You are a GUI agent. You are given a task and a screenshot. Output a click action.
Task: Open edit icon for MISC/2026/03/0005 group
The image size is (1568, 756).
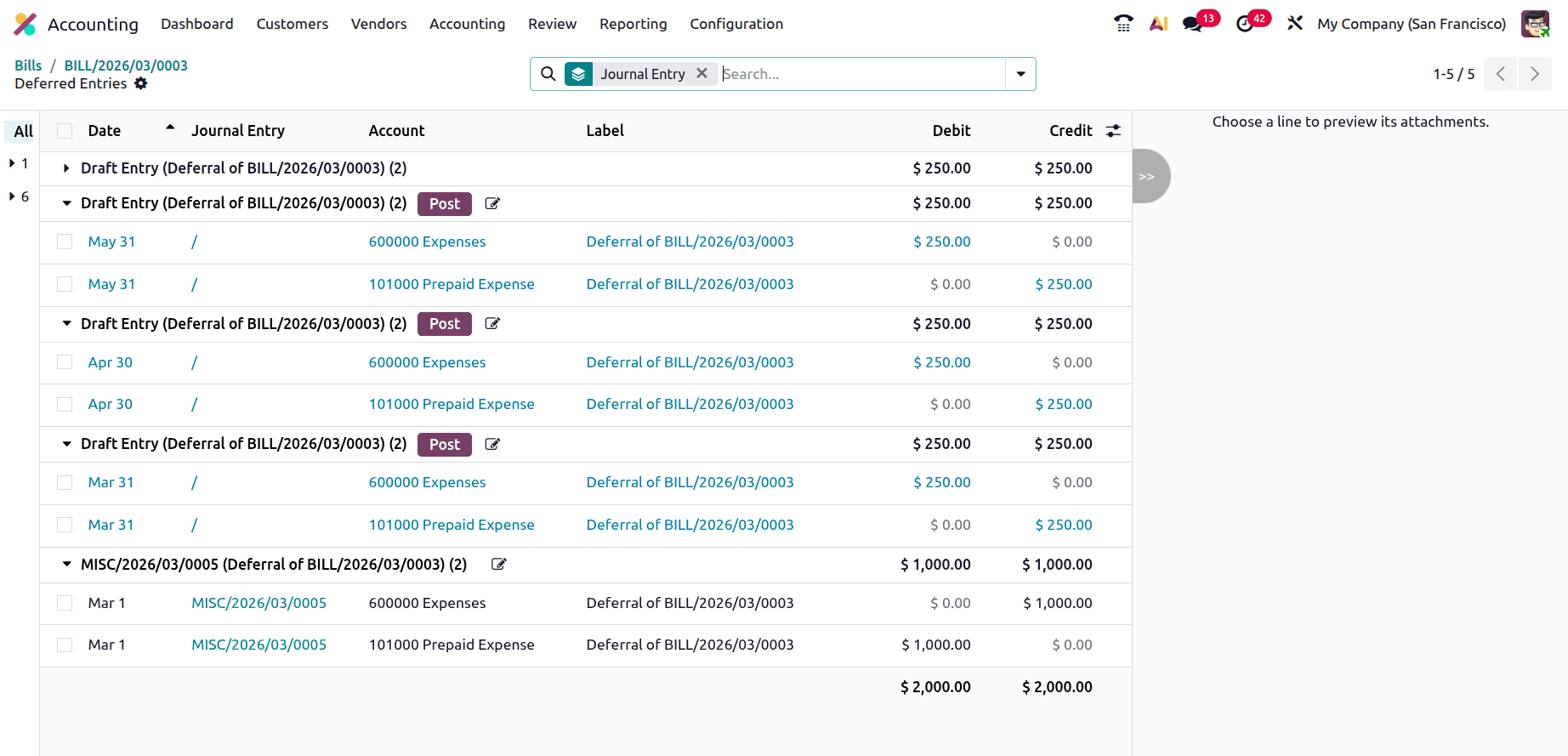pyautogui.click(x=499, y=565)
